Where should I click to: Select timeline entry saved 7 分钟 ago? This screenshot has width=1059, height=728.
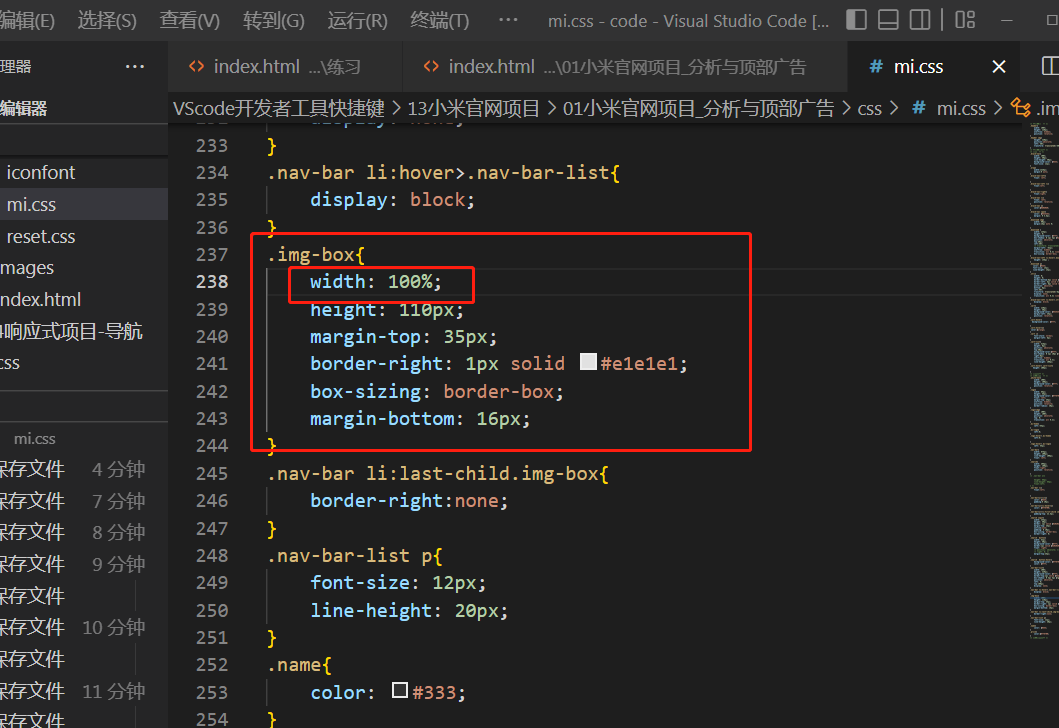(84, 500)
